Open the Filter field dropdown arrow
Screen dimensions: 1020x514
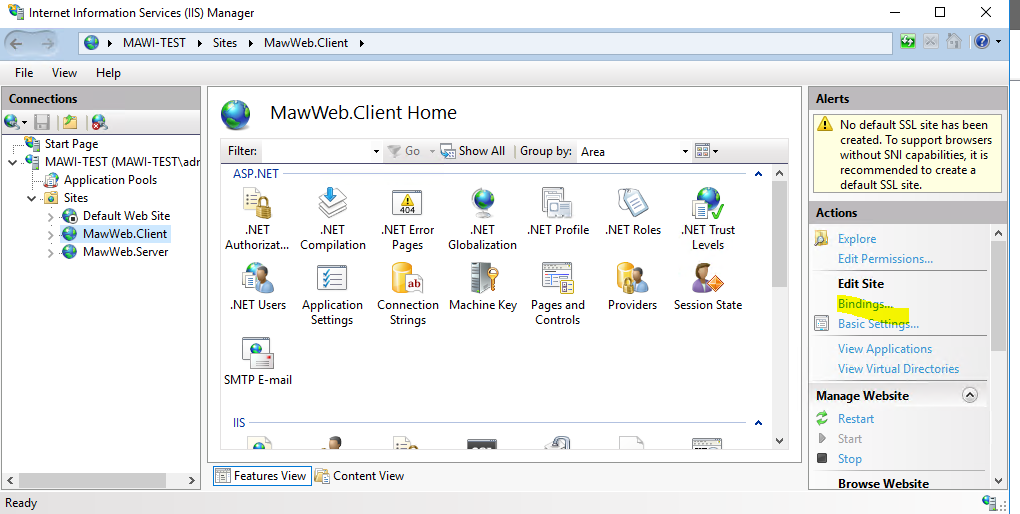click(x=376, y=151)
